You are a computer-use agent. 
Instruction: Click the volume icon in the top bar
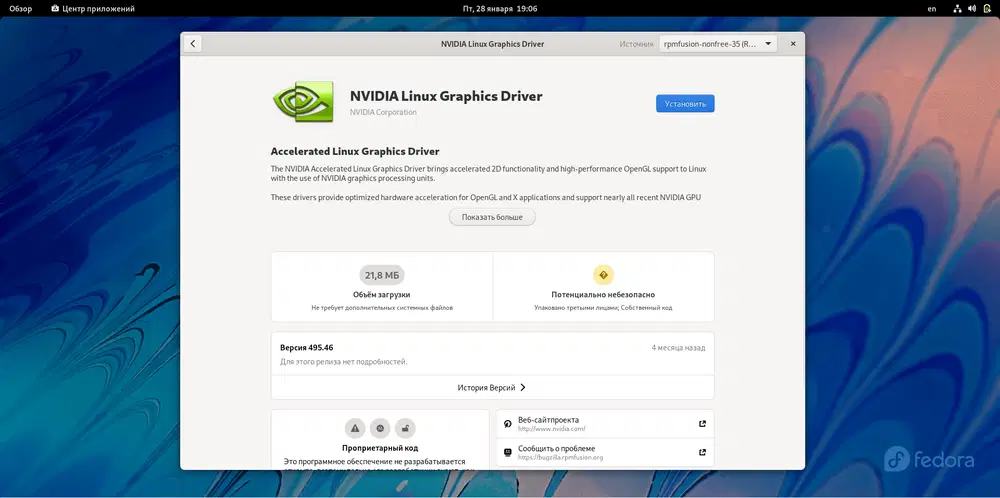972,9
